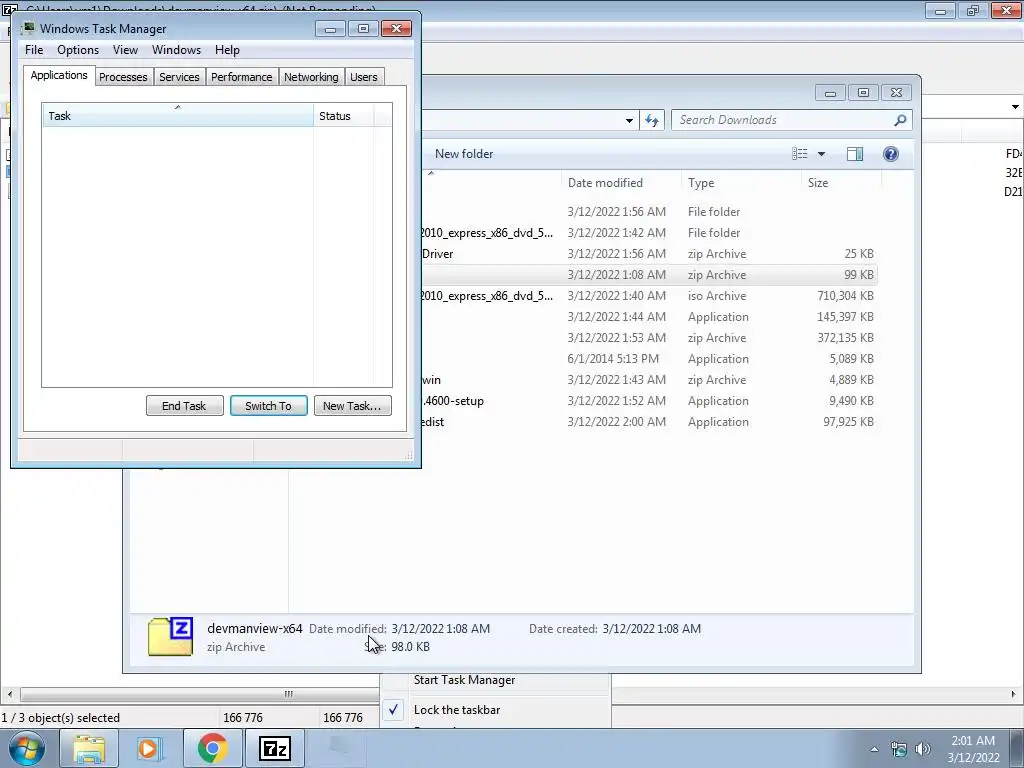Toggle the Explorer preview pane icon
Viewport: 1024px width, 768px height.
point(854,154)
